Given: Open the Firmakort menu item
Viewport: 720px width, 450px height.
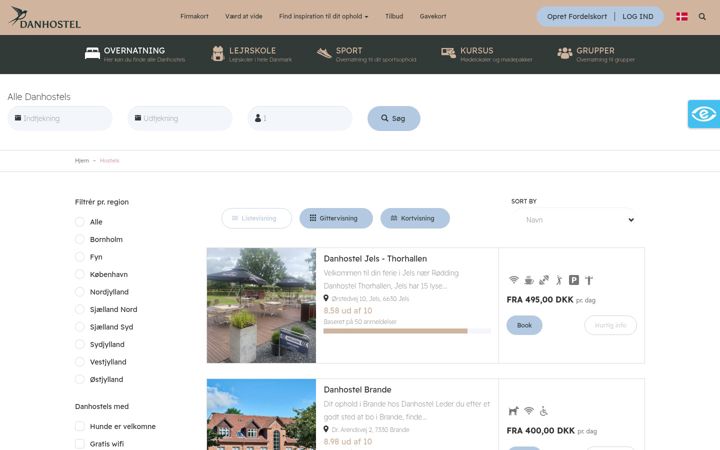Looking at the screenshot, I should [194, 16].
